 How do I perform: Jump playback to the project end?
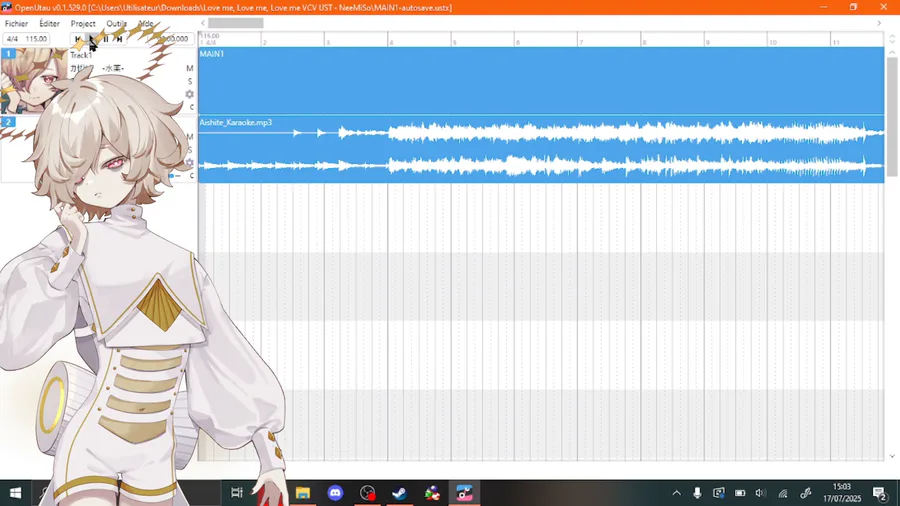point(119,39)
